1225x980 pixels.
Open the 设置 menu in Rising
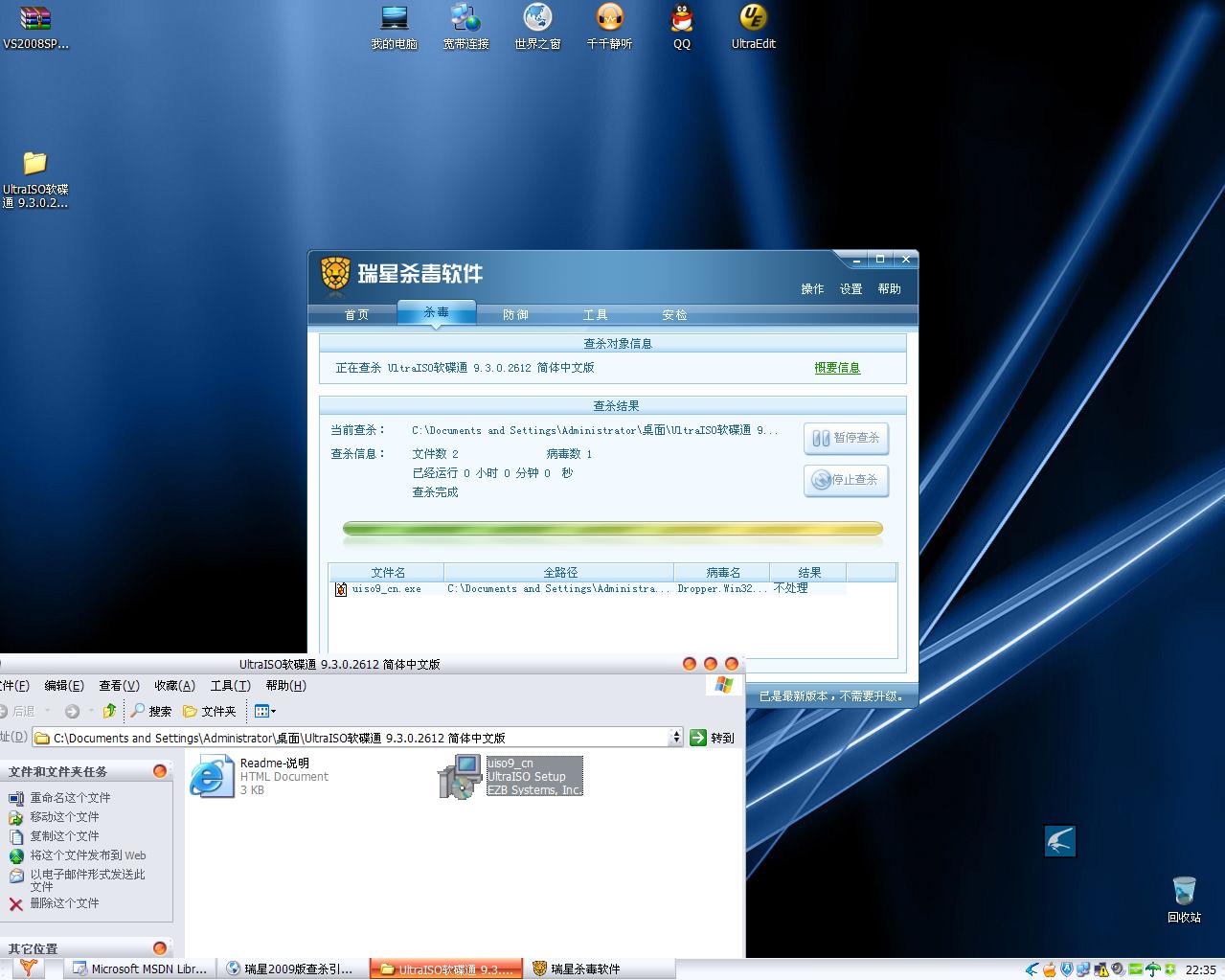pos(851,288)
